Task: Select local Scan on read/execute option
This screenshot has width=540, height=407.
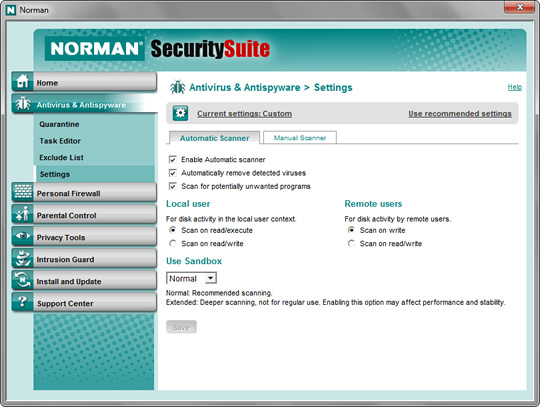Action: (x=173, y=230)
